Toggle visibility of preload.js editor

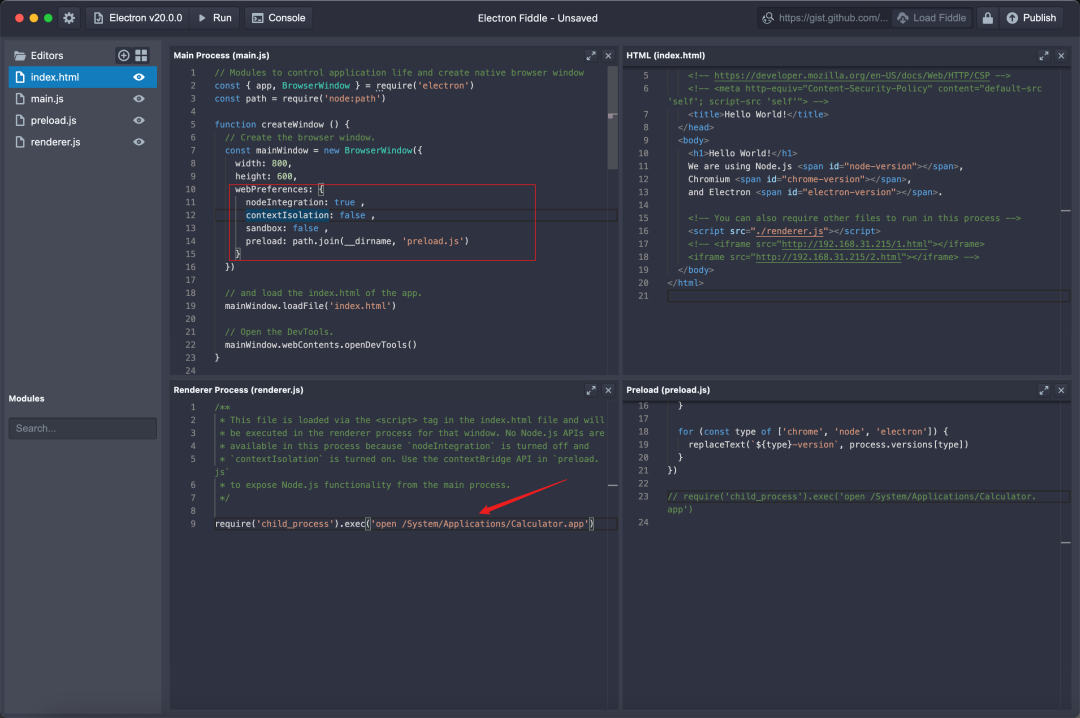[139, 120]
